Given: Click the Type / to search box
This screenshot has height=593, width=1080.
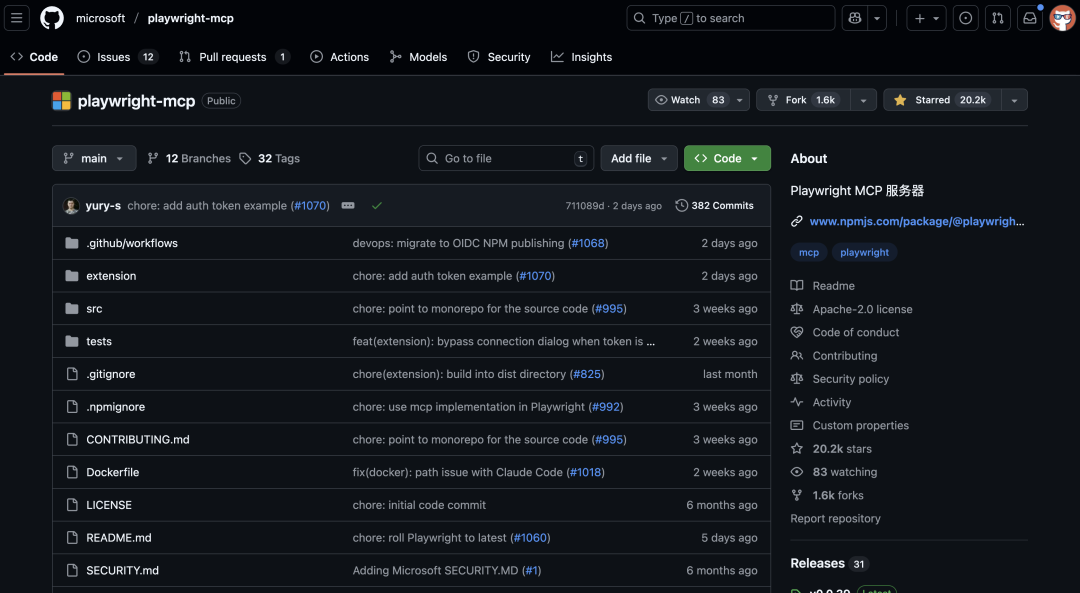Looking at the screenshot, I should pyautogui.click(x=731, y=19).
